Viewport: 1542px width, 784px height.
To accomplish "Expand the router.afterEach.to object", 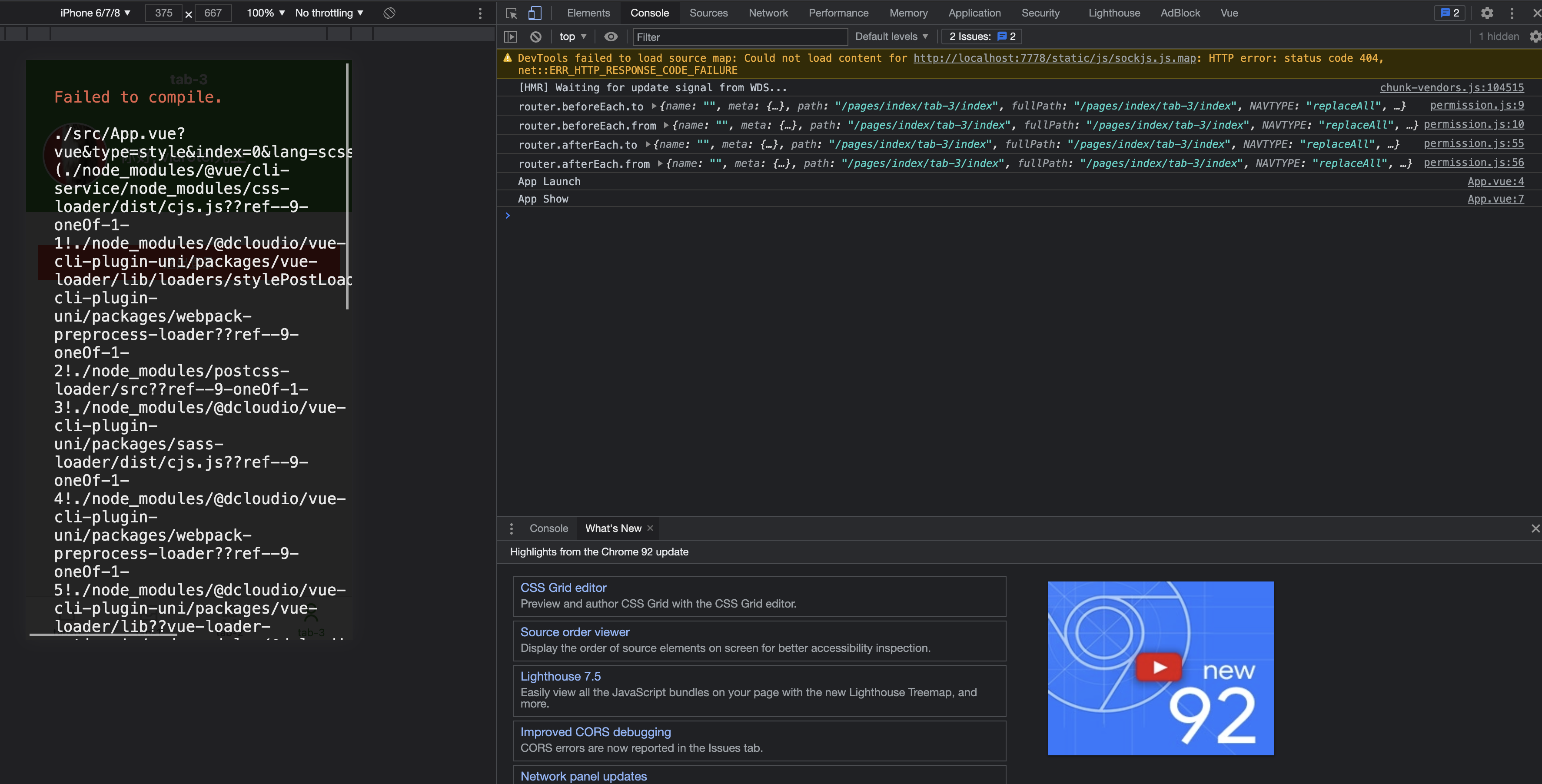I will pos(648,144).
